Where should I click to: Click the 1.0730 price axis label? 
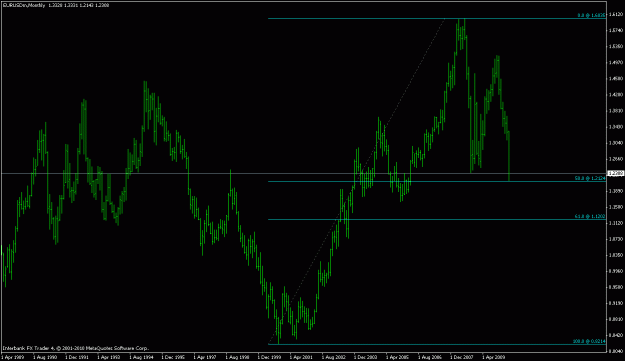(x=617, y=239)
